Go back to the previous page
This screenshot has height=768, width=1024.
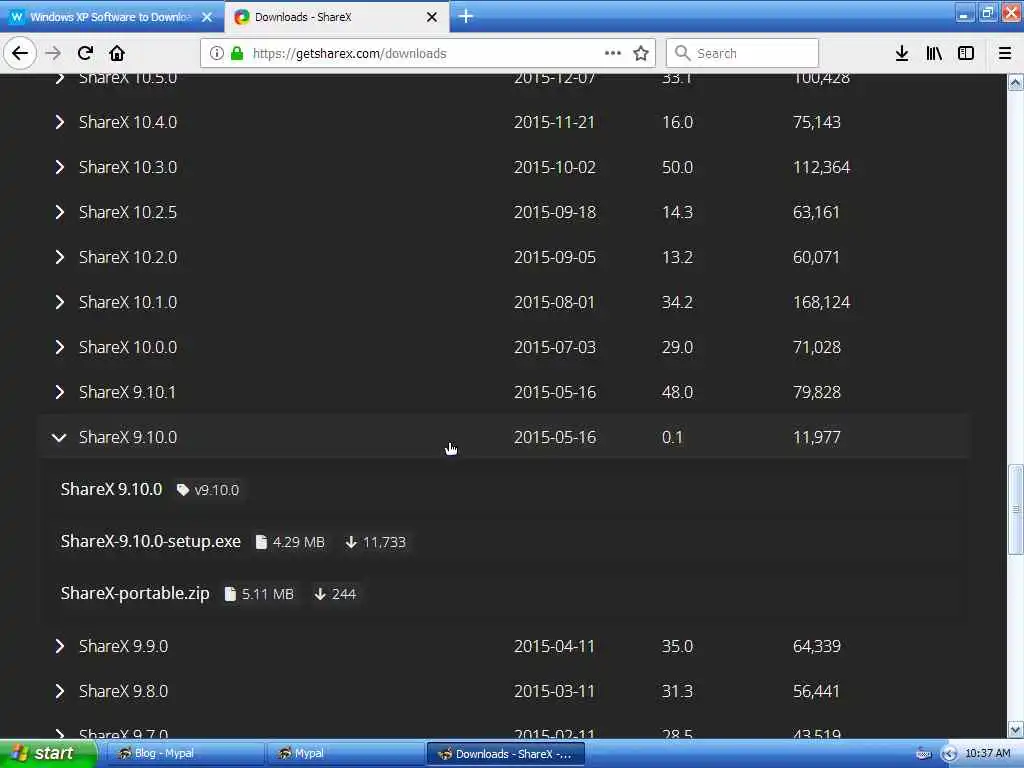pos(20,54)
